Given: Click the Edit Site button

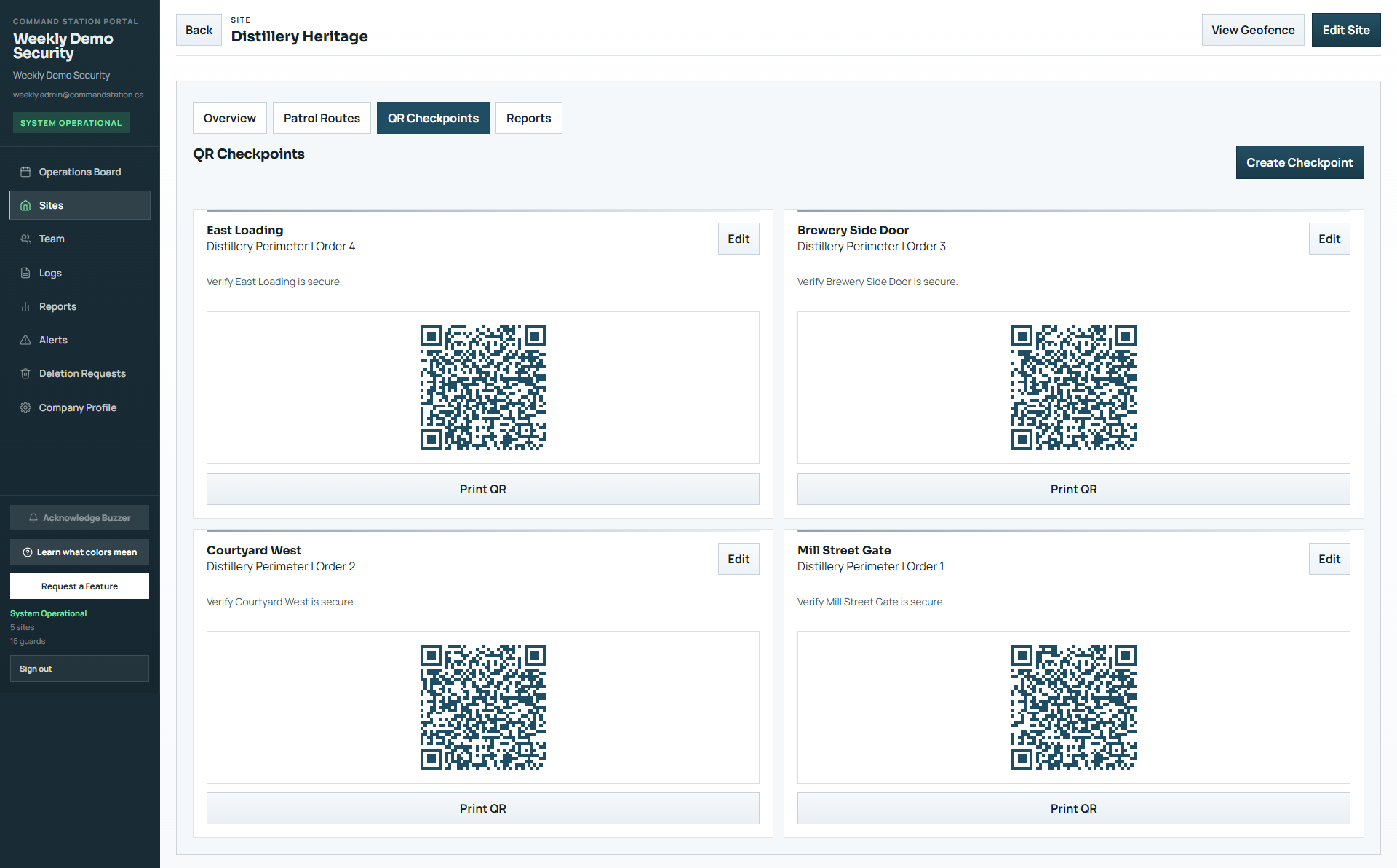Looking at the screenshot, I should coord(1346,30).
